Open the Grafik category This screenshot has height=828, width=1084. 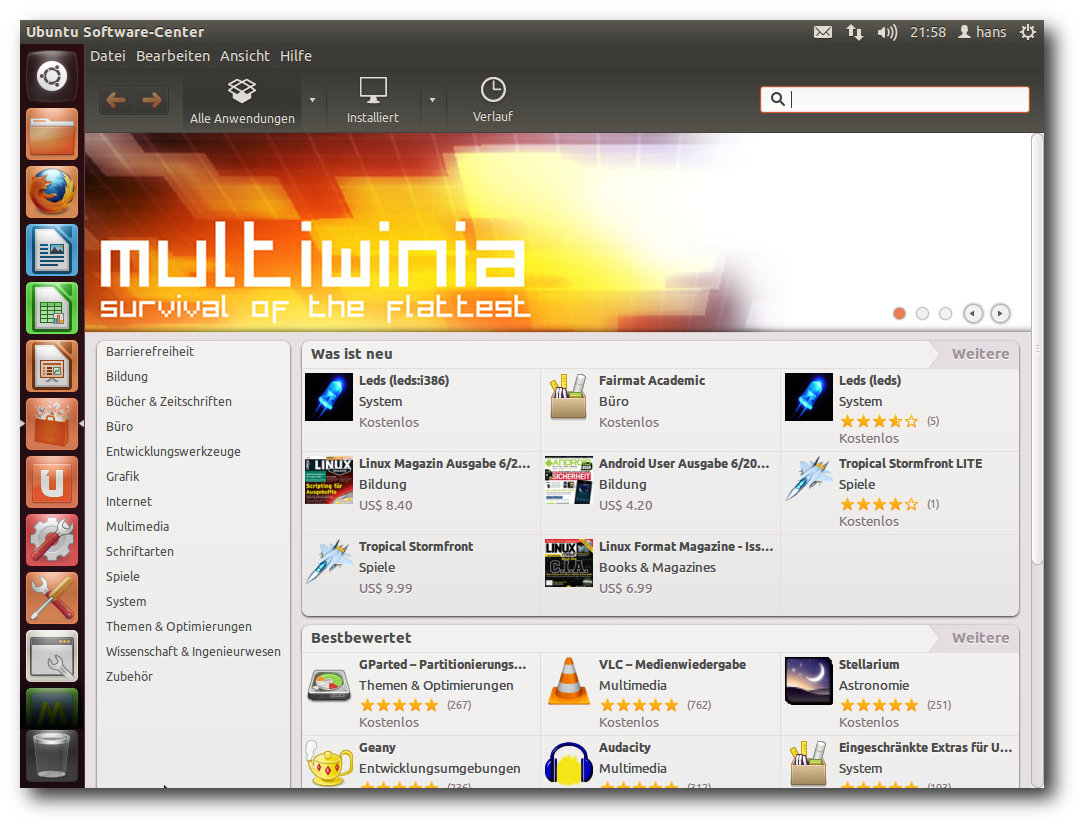tap(122, 476)
